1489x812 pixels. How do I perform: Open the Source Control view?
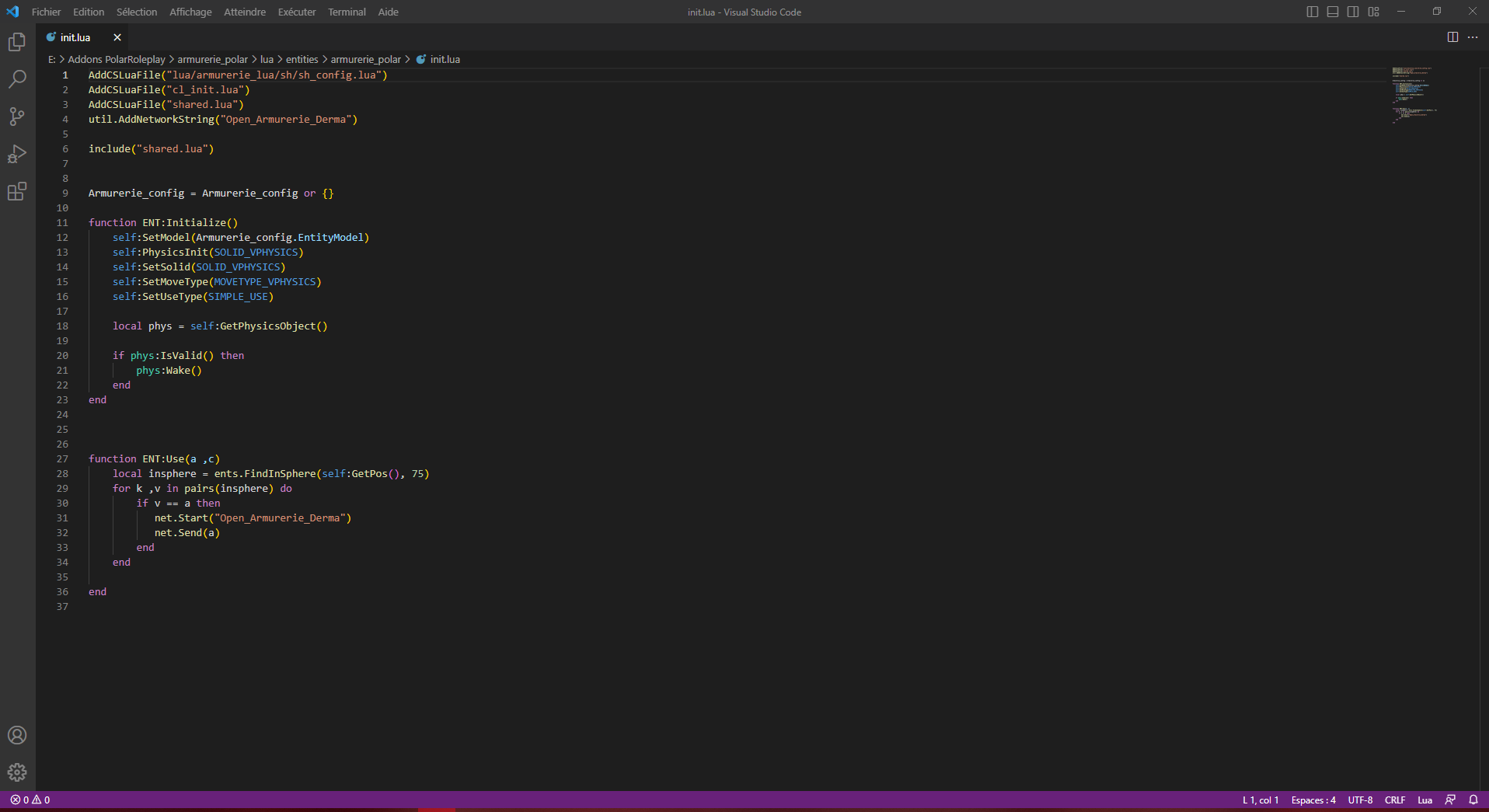tap(17, 117)
